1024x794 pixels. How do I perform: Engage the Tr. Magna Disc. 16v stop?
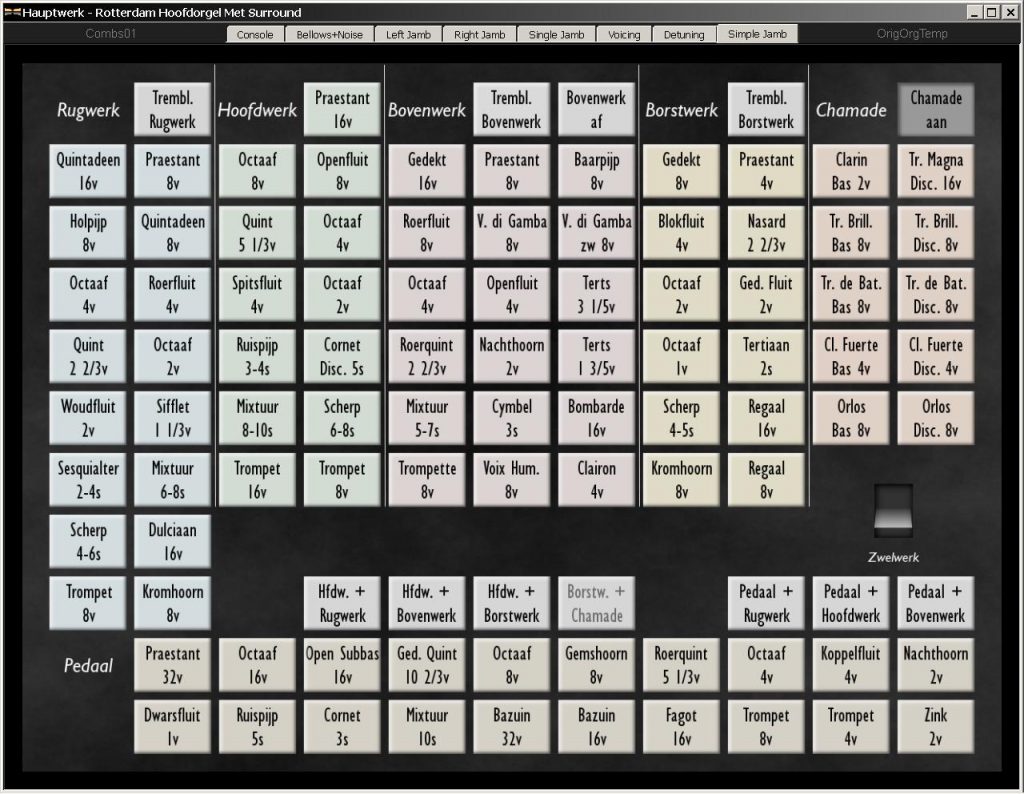coord(936,171)
